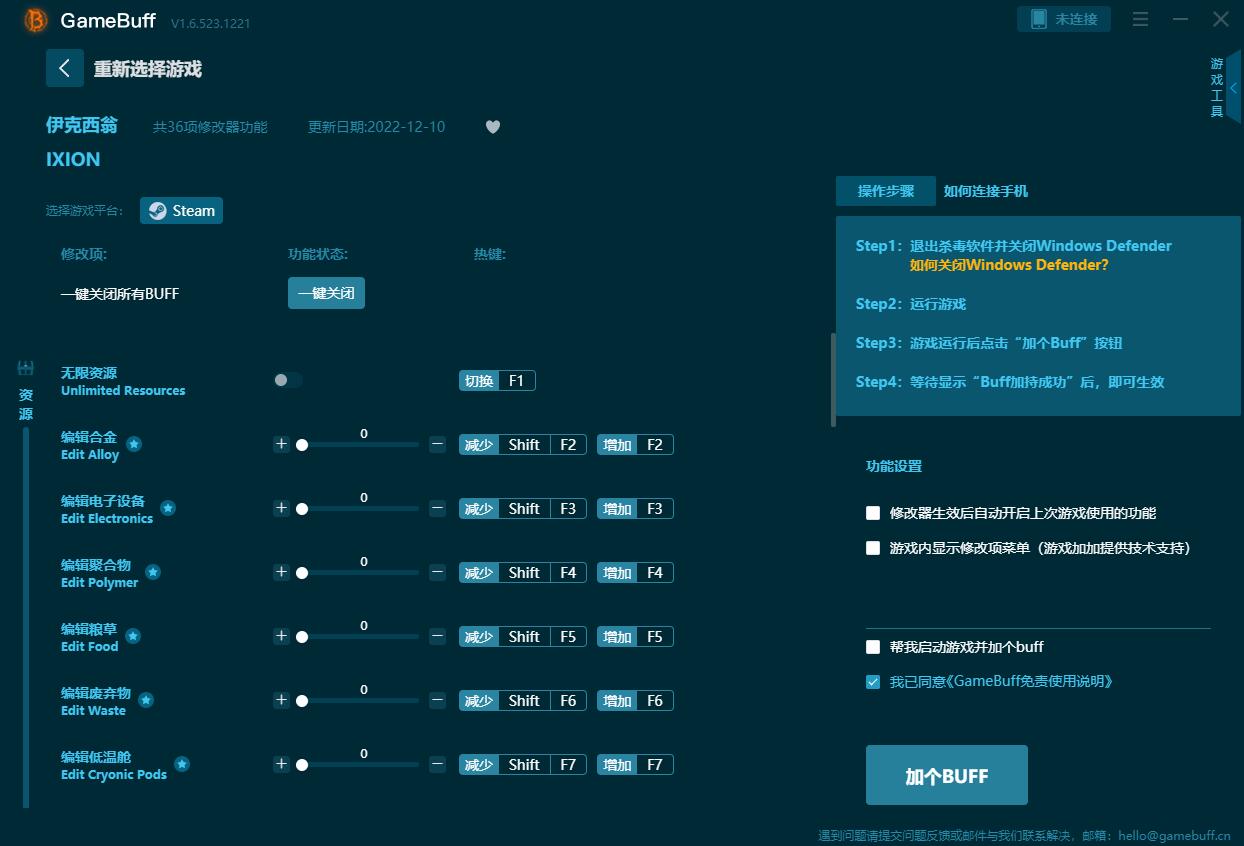
Task: Click 一键关闭 button
Action: pos(326,293)
